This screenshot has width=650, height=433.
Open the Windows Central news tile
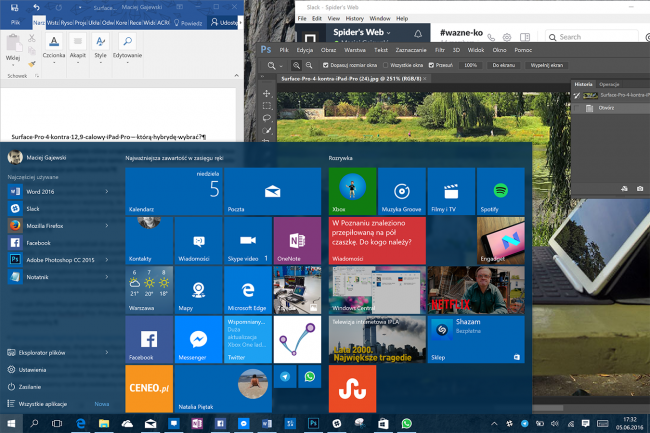tap(377, 290)
